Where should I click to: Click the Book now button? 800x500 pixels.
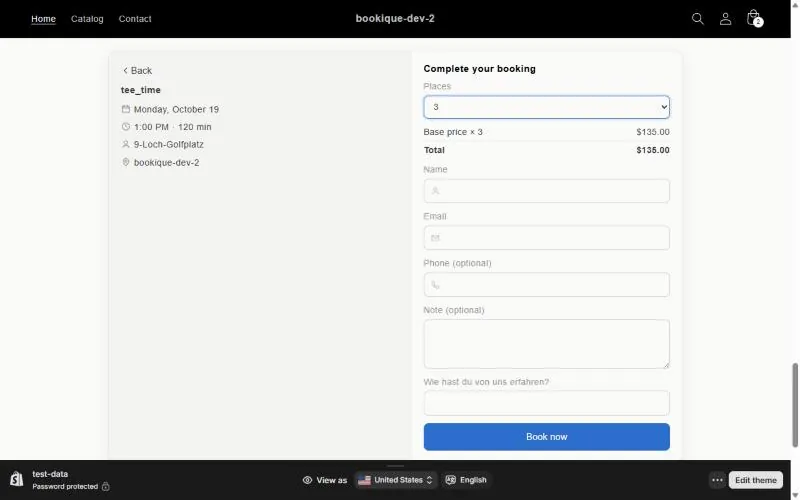[x=546, y=437]
